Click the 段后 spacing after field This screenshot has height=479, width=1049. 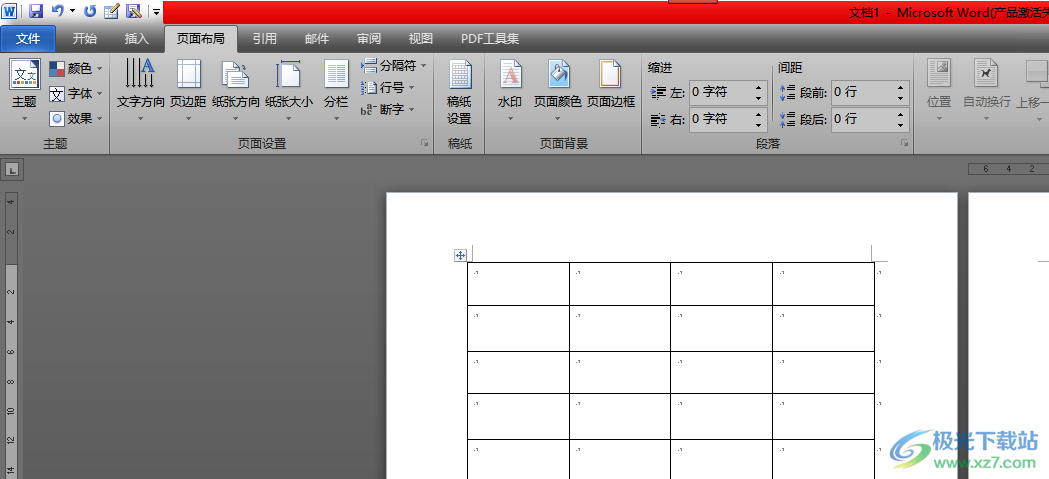pos(862,119)
